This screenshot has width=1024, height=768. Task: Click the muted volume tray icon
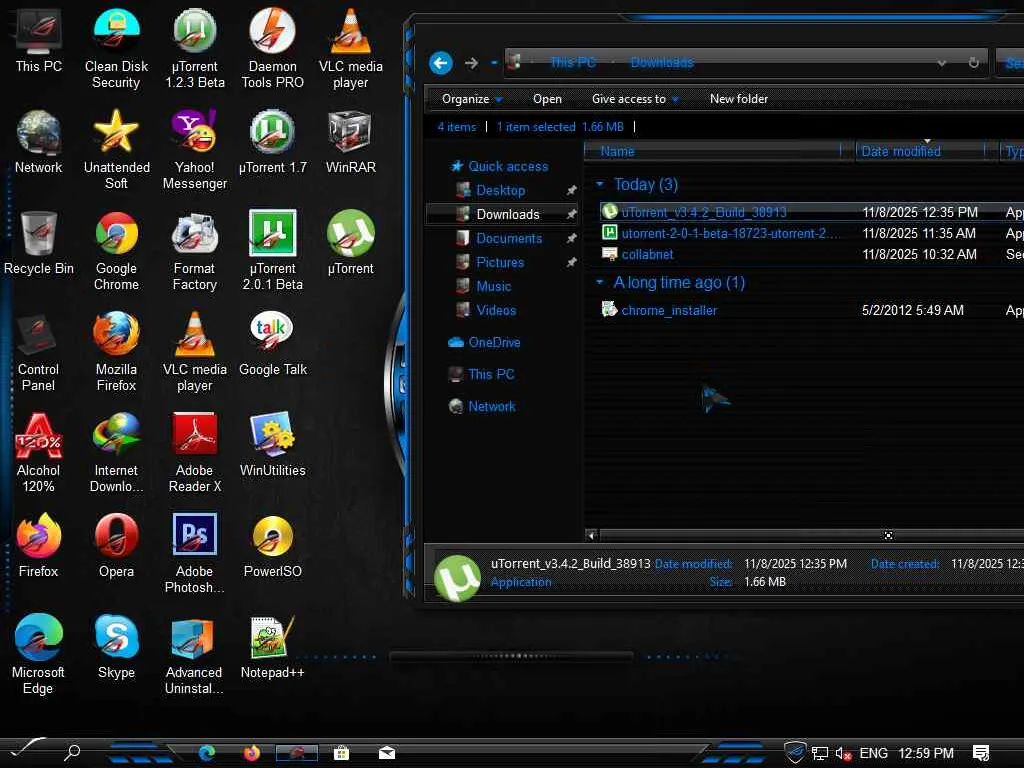[843, 753]
